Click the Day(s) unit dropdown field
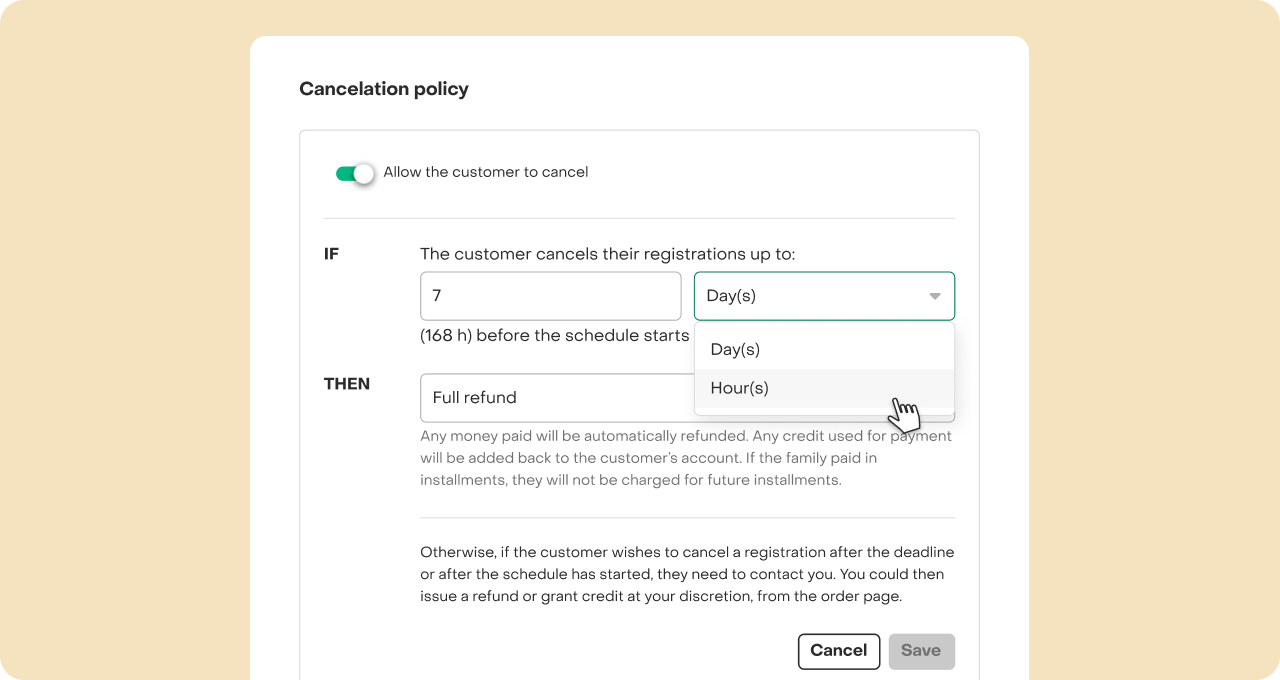Screen dimensions: 1280x680 [x=824, y=296]
